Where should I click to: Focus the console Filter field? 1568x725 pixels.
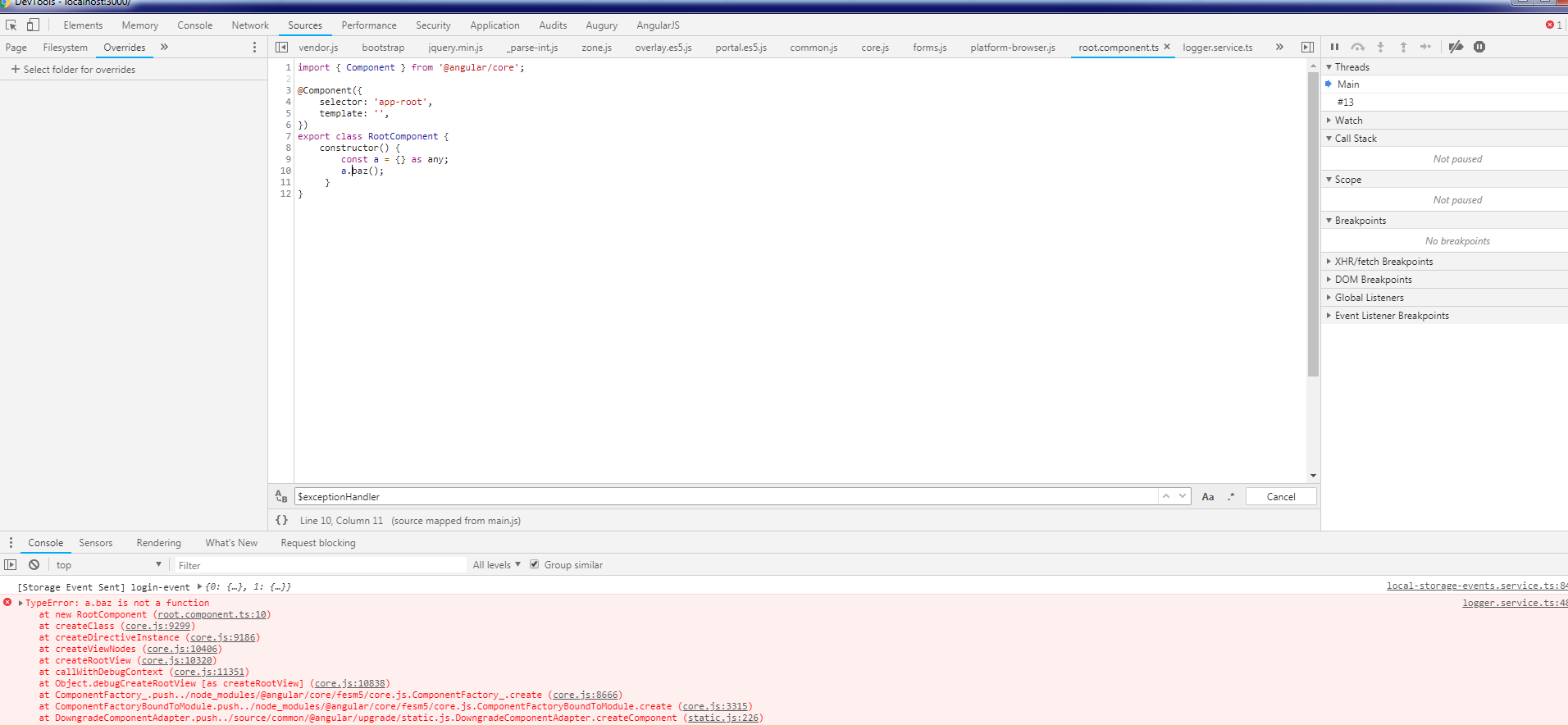[x=320, y=565]
